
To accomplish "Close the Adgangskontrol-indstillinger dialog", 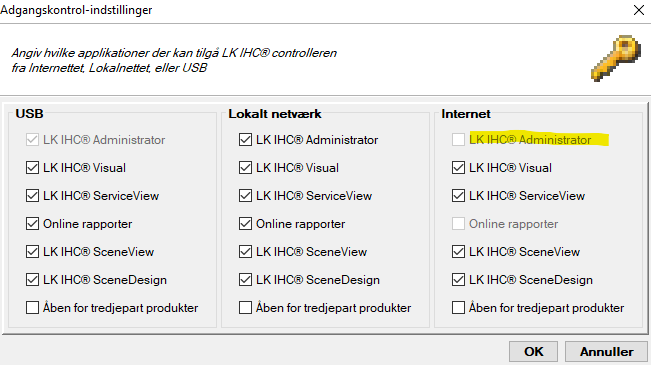I will (x=639, y=10).
